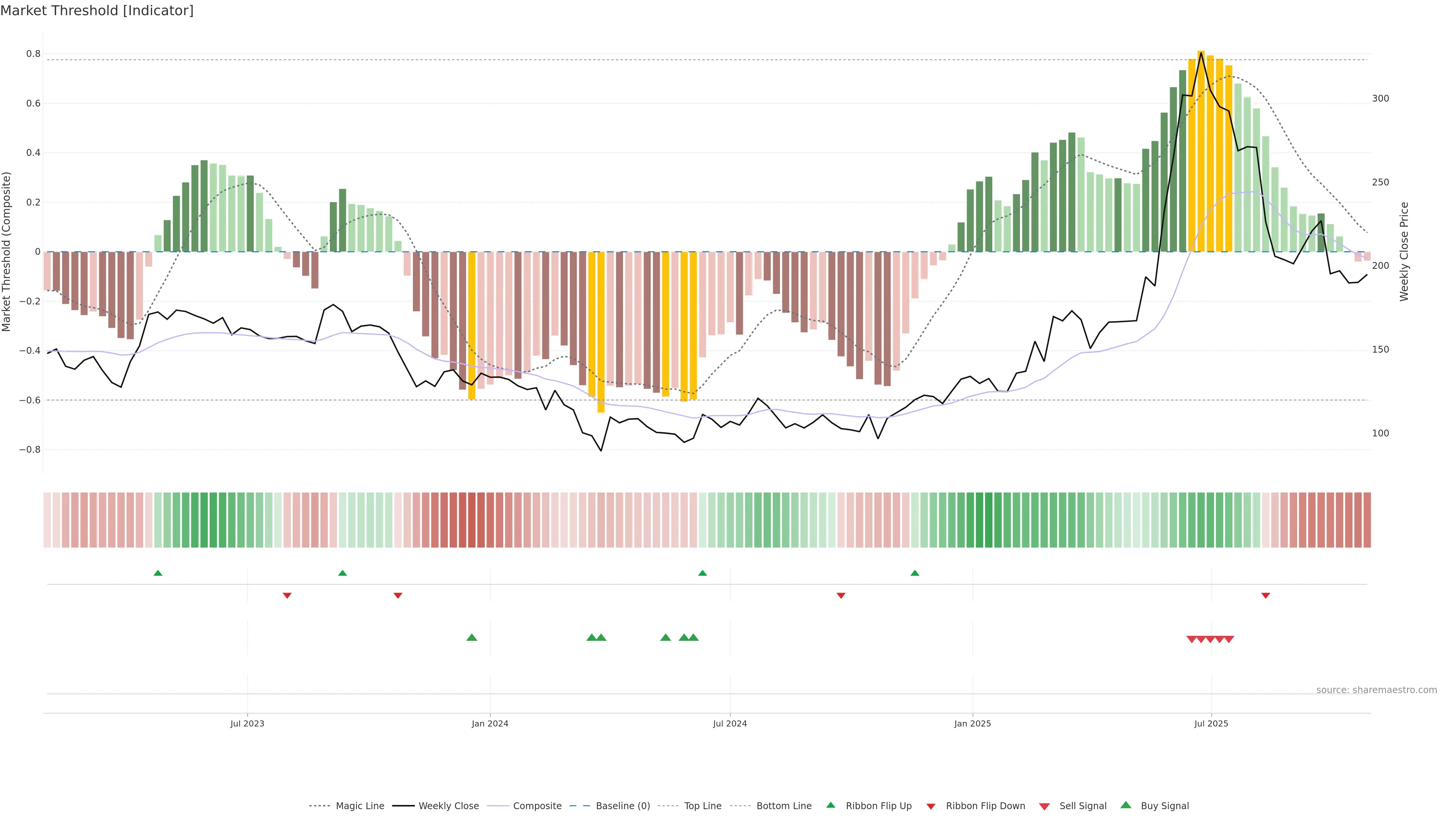The height and width of the screenshot is (819, 1456).
Task: Click the Sell Signal legend red triangle icon
Action: (1045, 806)
